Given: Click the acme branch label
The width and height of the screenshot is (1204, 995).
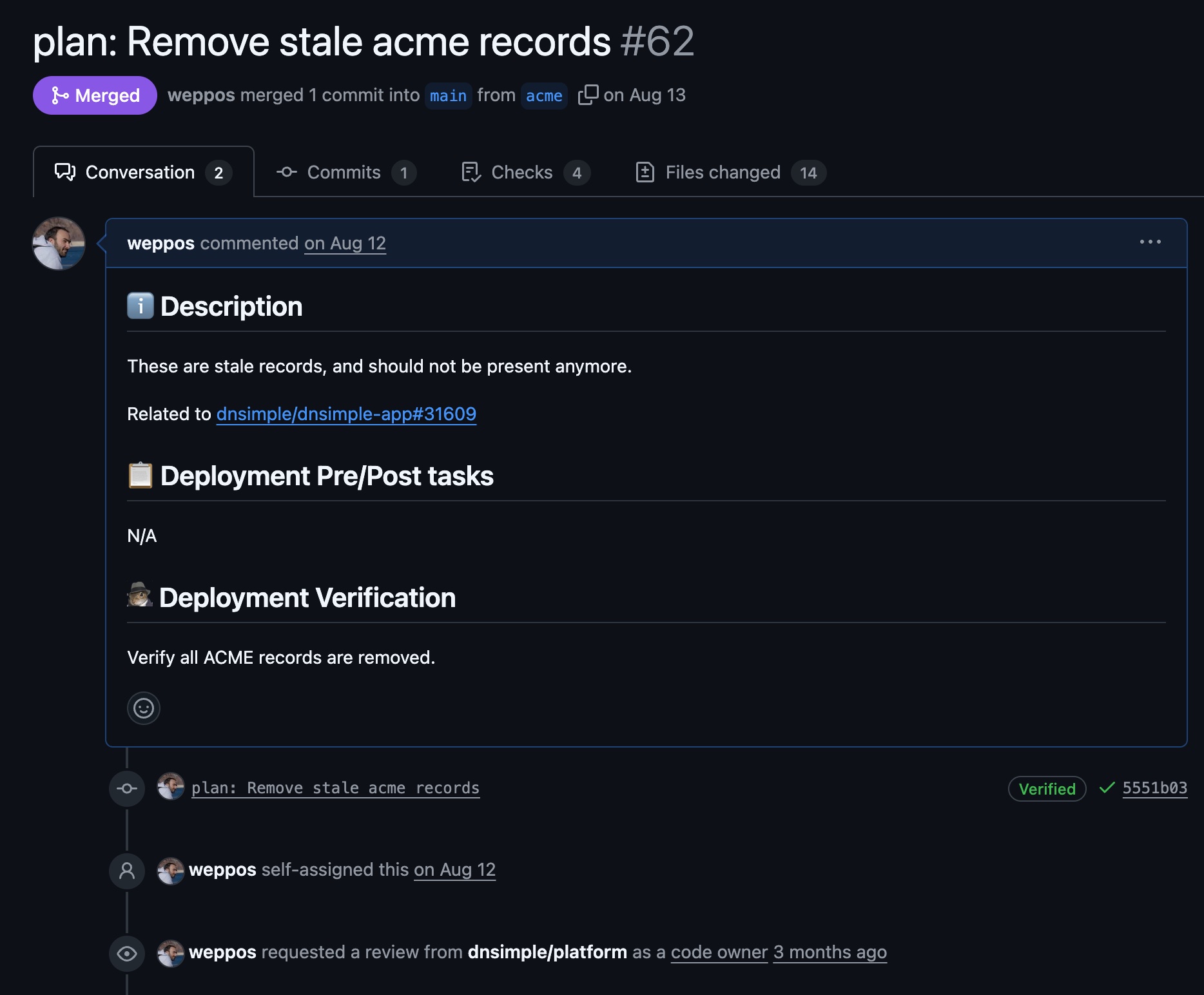Looking at the screenshot, I should [x=543, y=95].
